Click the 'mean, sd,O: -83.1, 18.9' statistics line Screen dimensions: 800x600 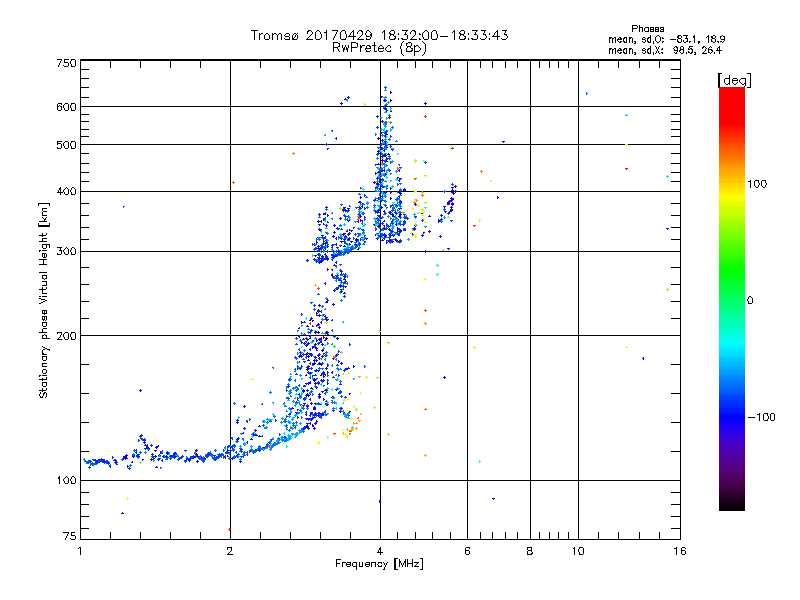coord(666,39)
